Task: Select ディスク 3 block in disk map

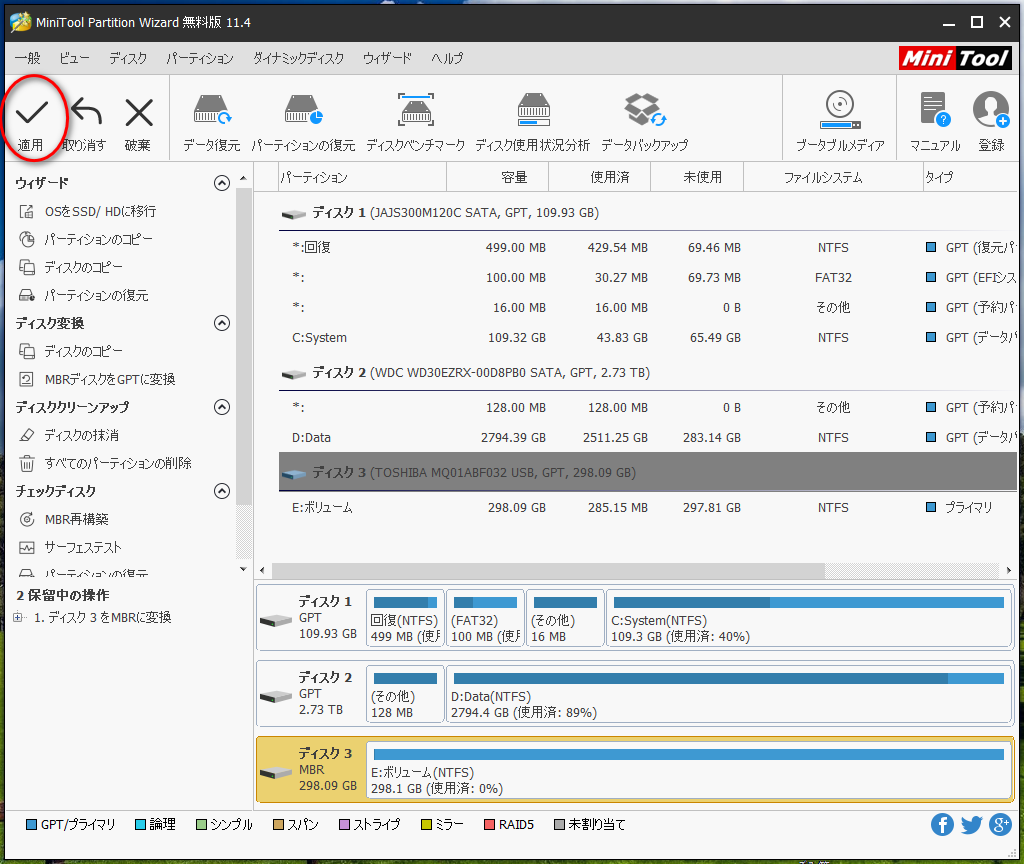Action: click(310, 770)
